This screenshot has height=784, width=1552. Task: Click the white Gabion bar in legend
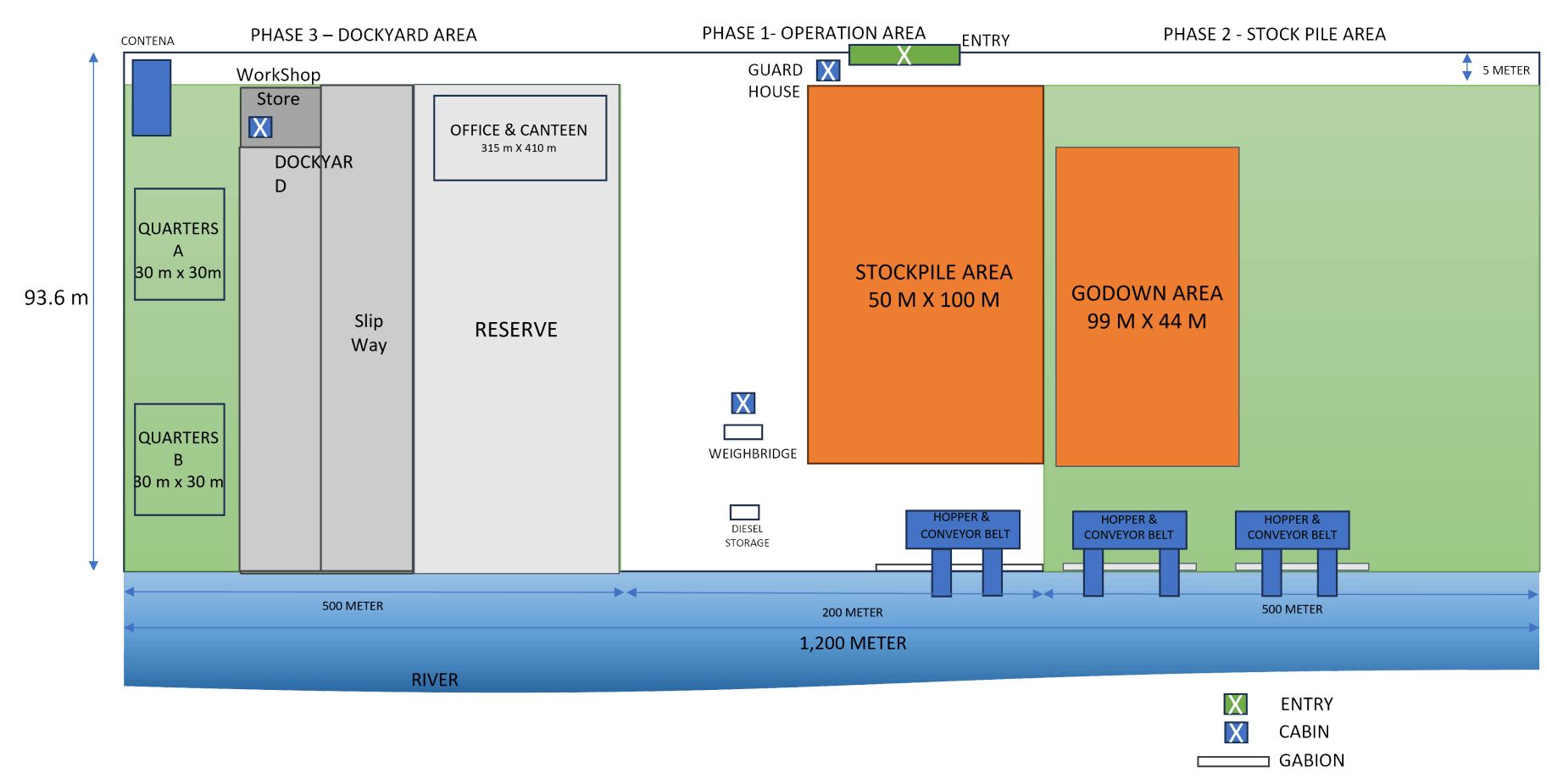point(1232,761)
